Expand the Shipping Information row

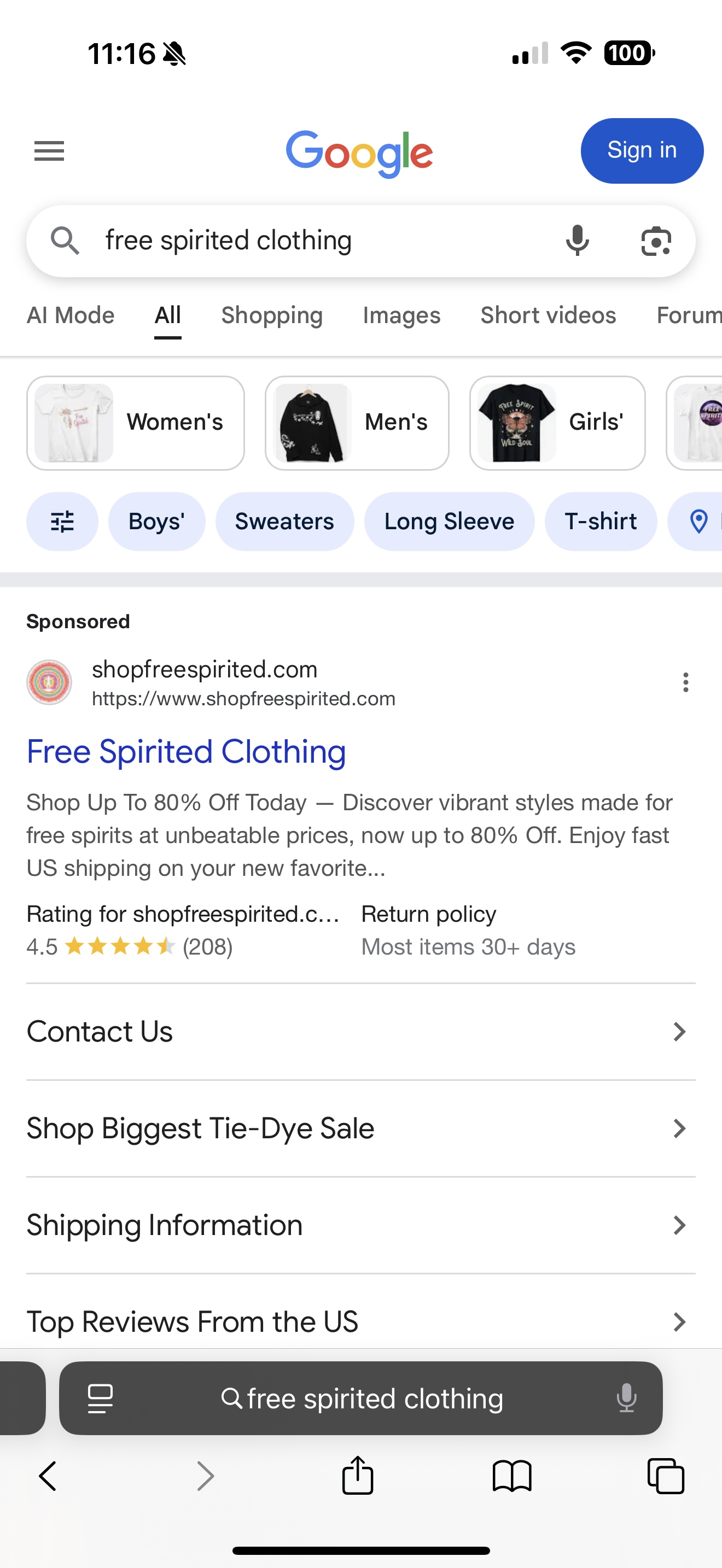click(x=360, y=1225)
